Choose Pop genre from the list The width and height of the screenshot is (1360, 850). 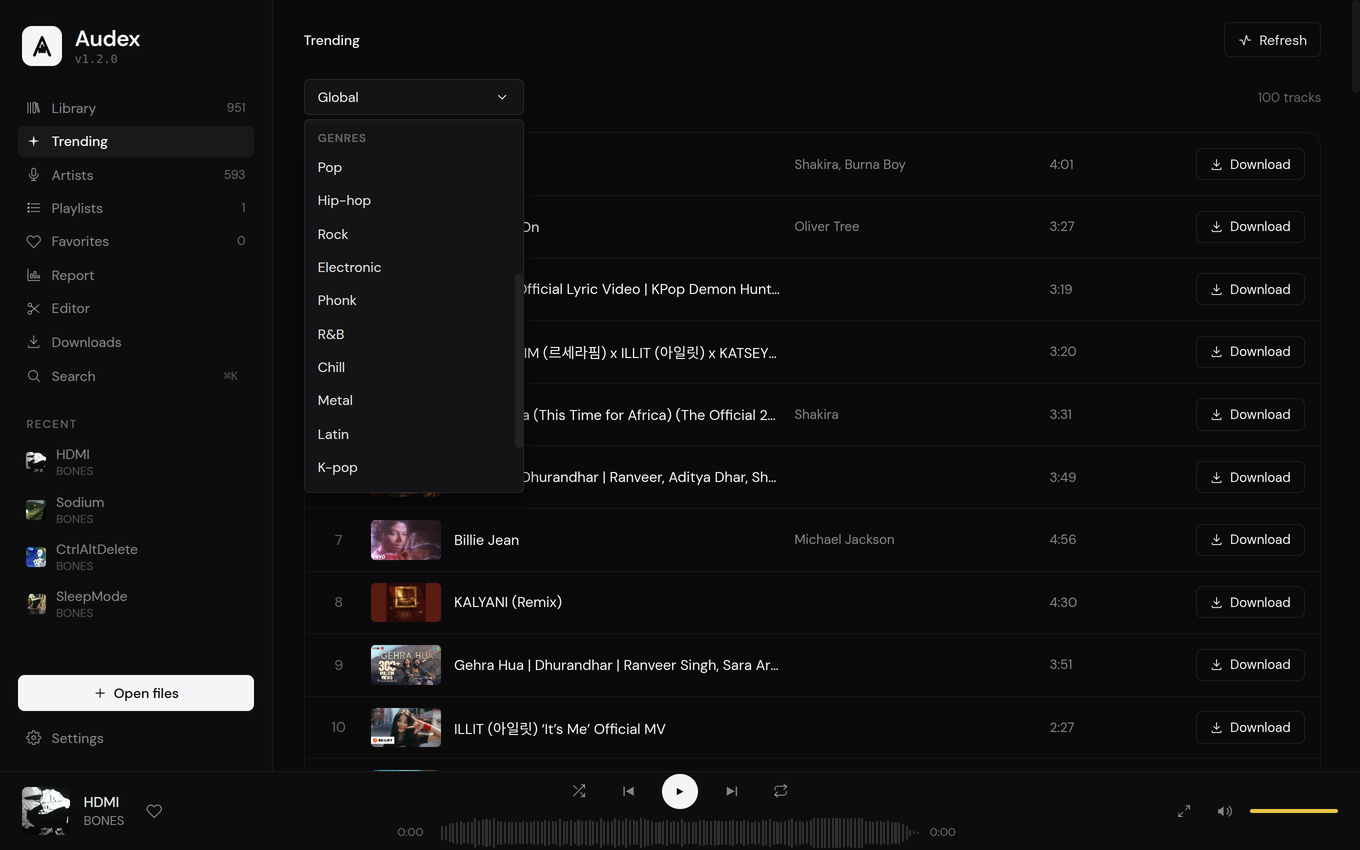(x=410, y=167)
